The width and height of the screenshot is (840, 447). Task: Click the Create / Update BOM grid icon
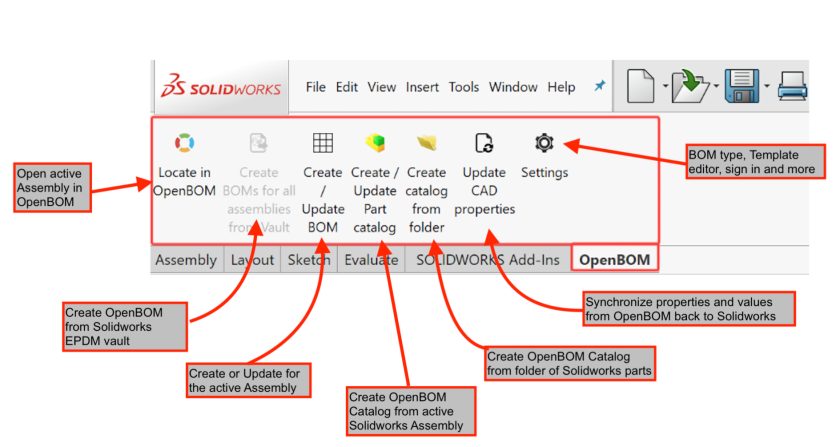(x=322, y=143)
